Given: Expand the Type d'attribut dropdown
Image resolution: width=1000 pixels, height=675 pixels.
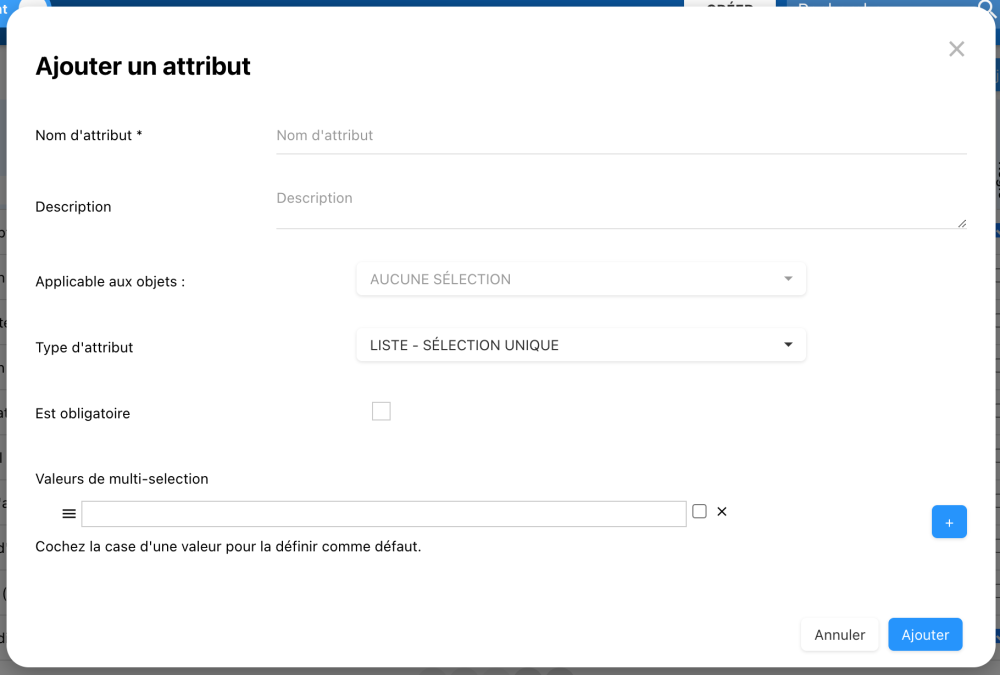Looking at the screenshot, I should click(581, 345).
